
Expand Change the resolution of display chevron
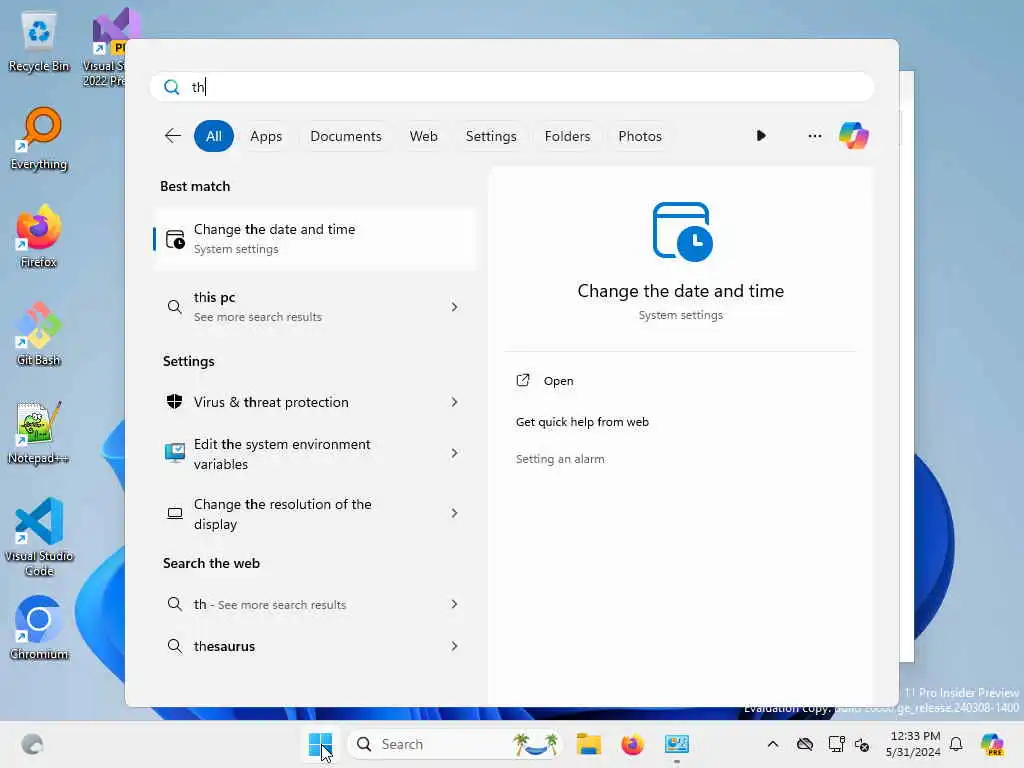(x=455, y=513)
